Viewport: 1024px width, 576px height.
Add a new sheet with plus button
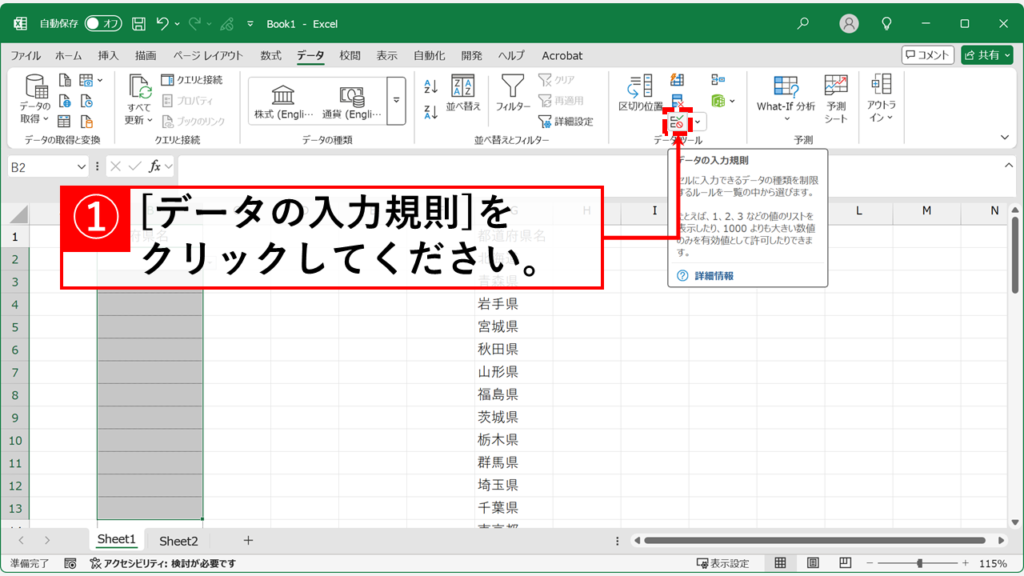coord(248,540)
